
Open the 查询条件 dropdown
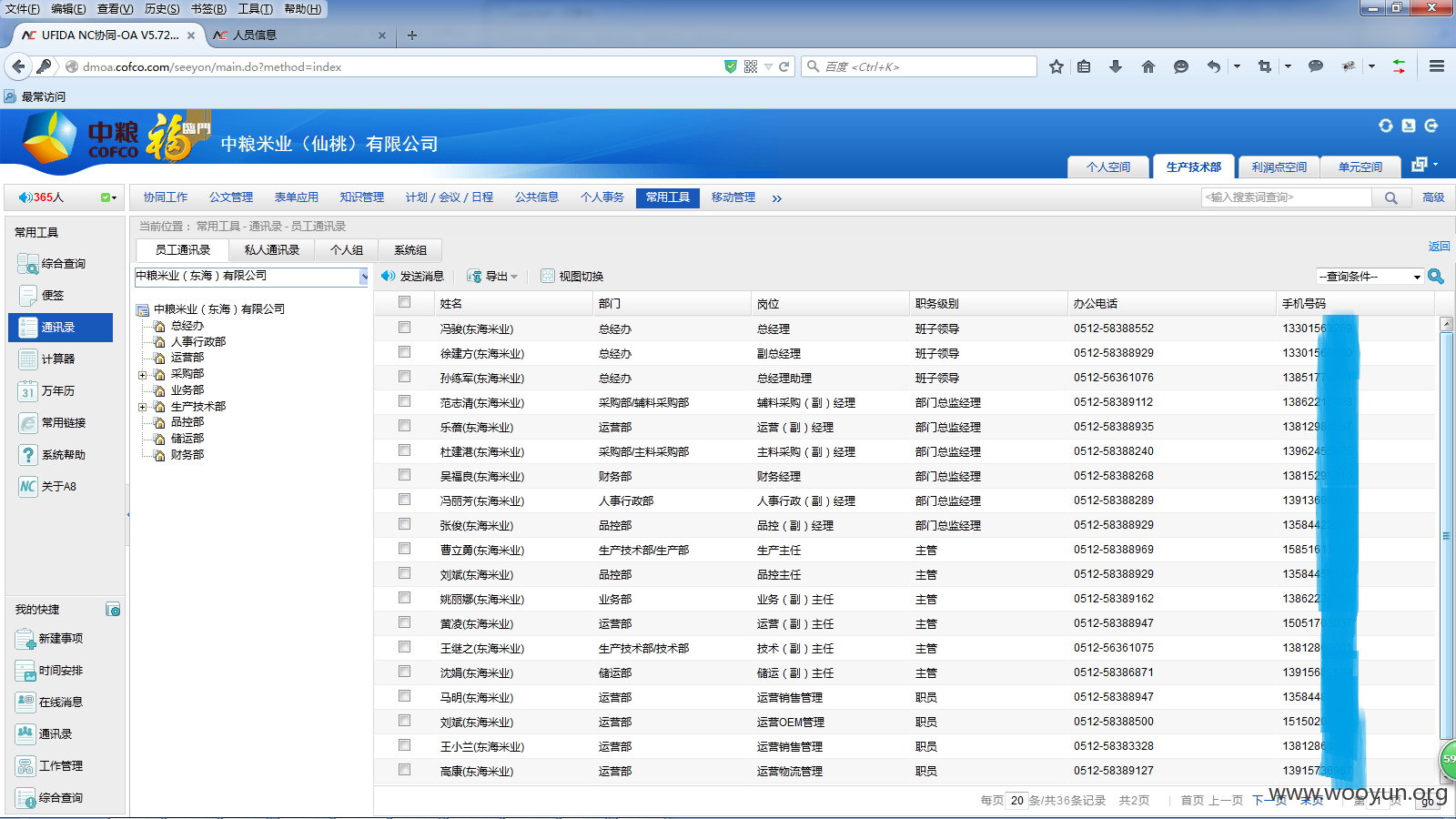1370,276
